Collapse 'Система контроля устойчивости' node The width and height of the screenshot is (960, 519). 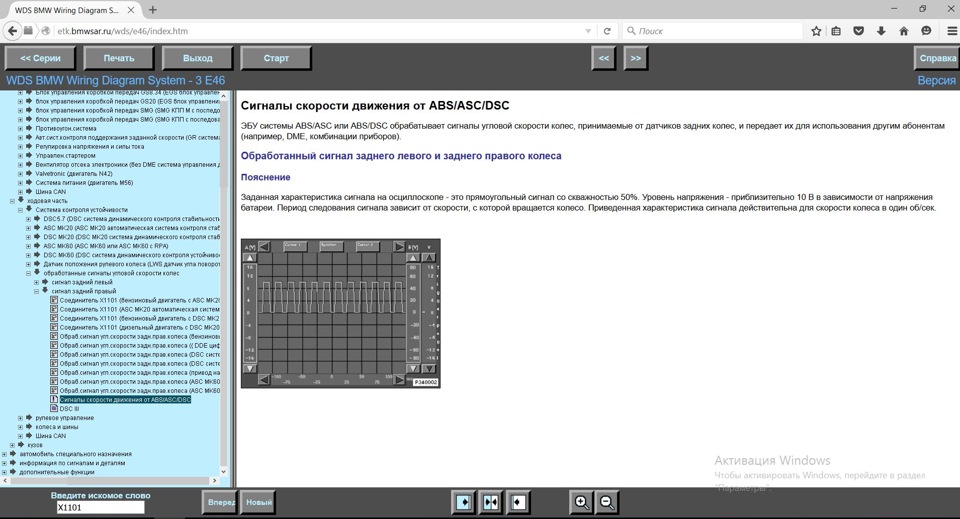(x=20, y=210)
